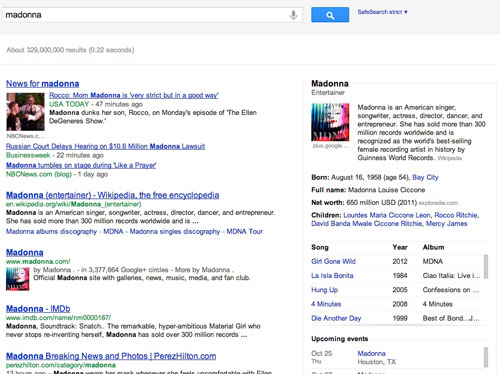
Task: Click the Ciao Italia: Live album cell
Action: click(451, 276)
